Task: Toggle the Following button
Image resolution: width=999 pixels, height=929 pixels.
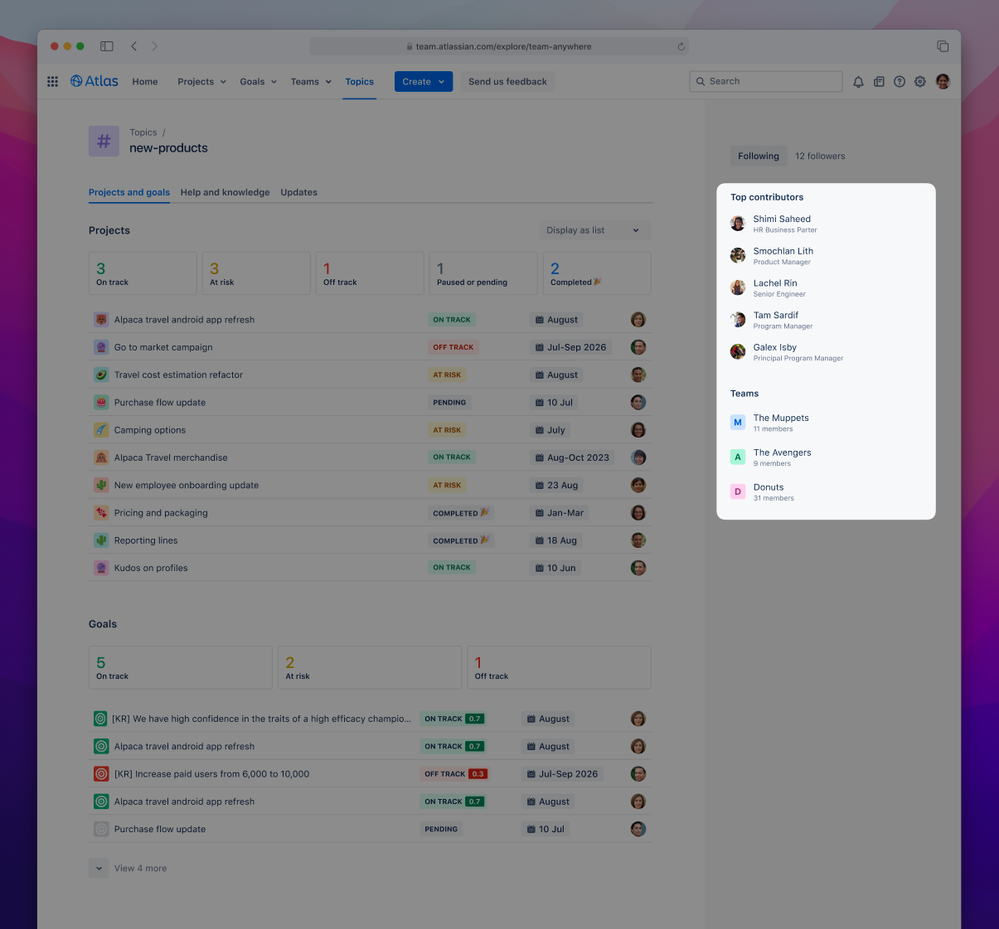Action: [758, 156]
